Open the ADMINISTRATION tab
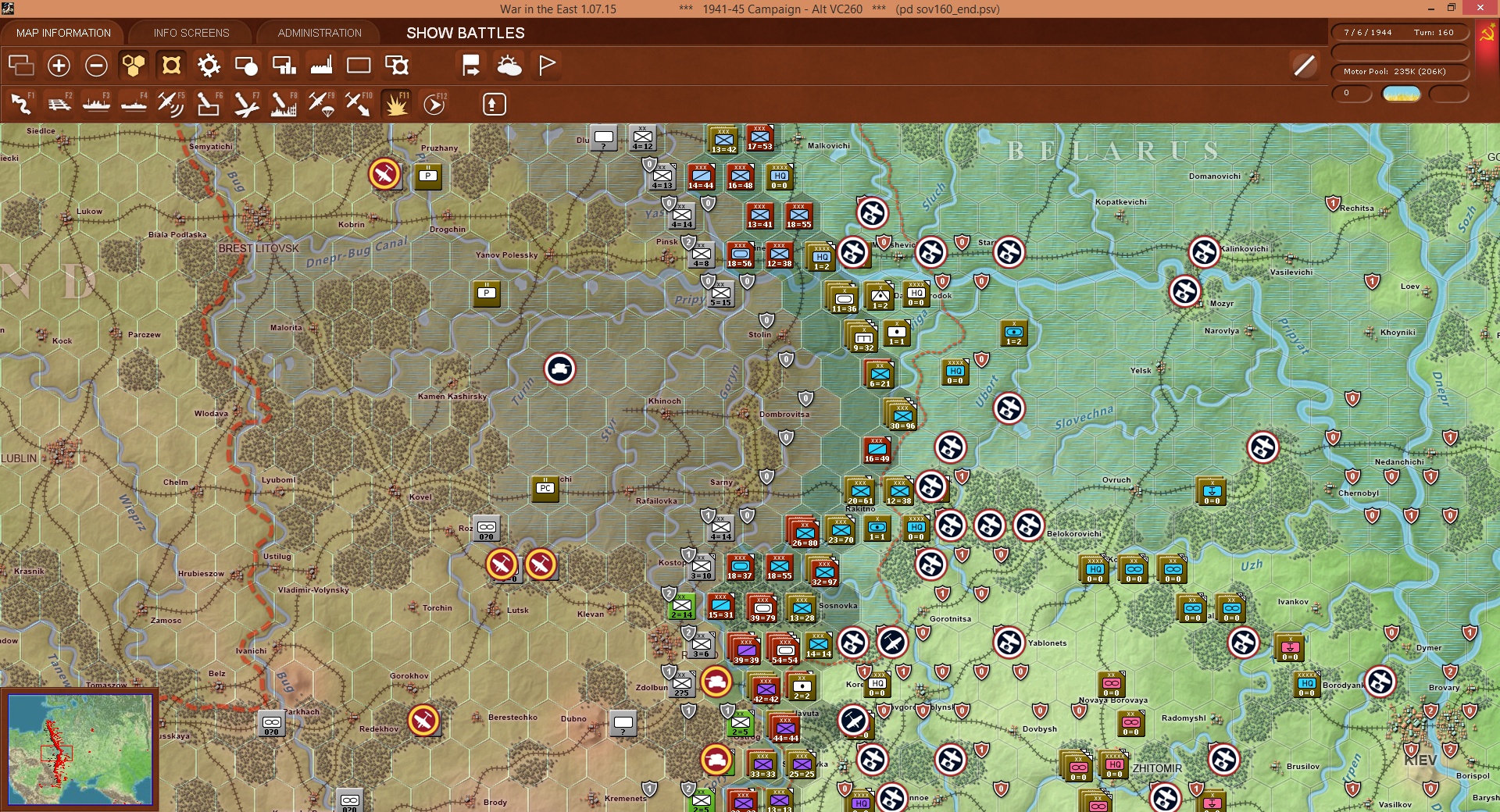1500x812 pixels. click(x=320, y=33)
